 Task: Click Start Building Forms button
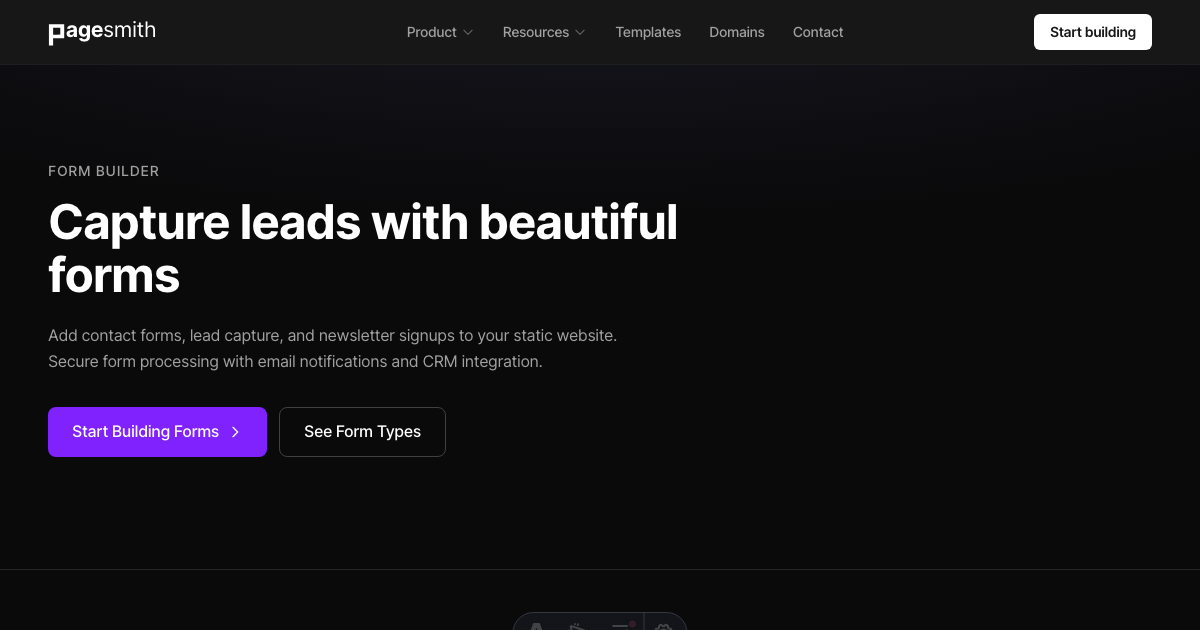coord(157,432)
